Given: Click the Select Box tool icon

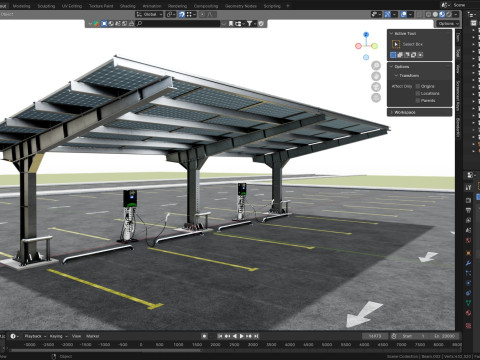Looking at the screenshot, I should click(396, 44).
